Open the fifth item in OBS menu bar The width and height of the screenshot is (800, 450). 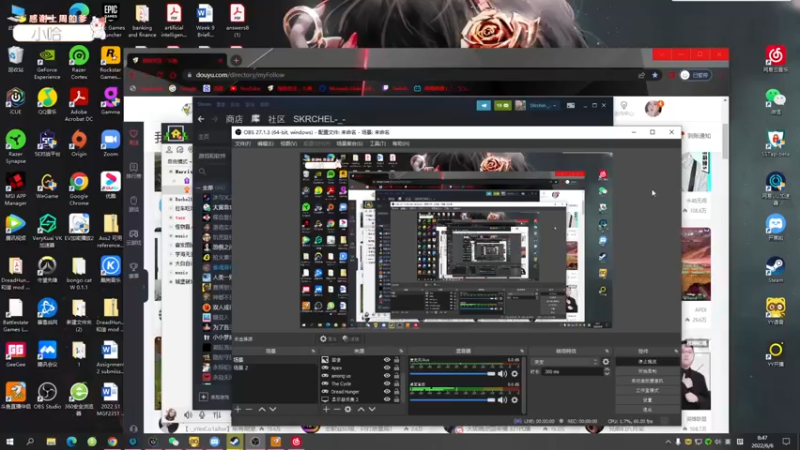(x=349, y=144)
